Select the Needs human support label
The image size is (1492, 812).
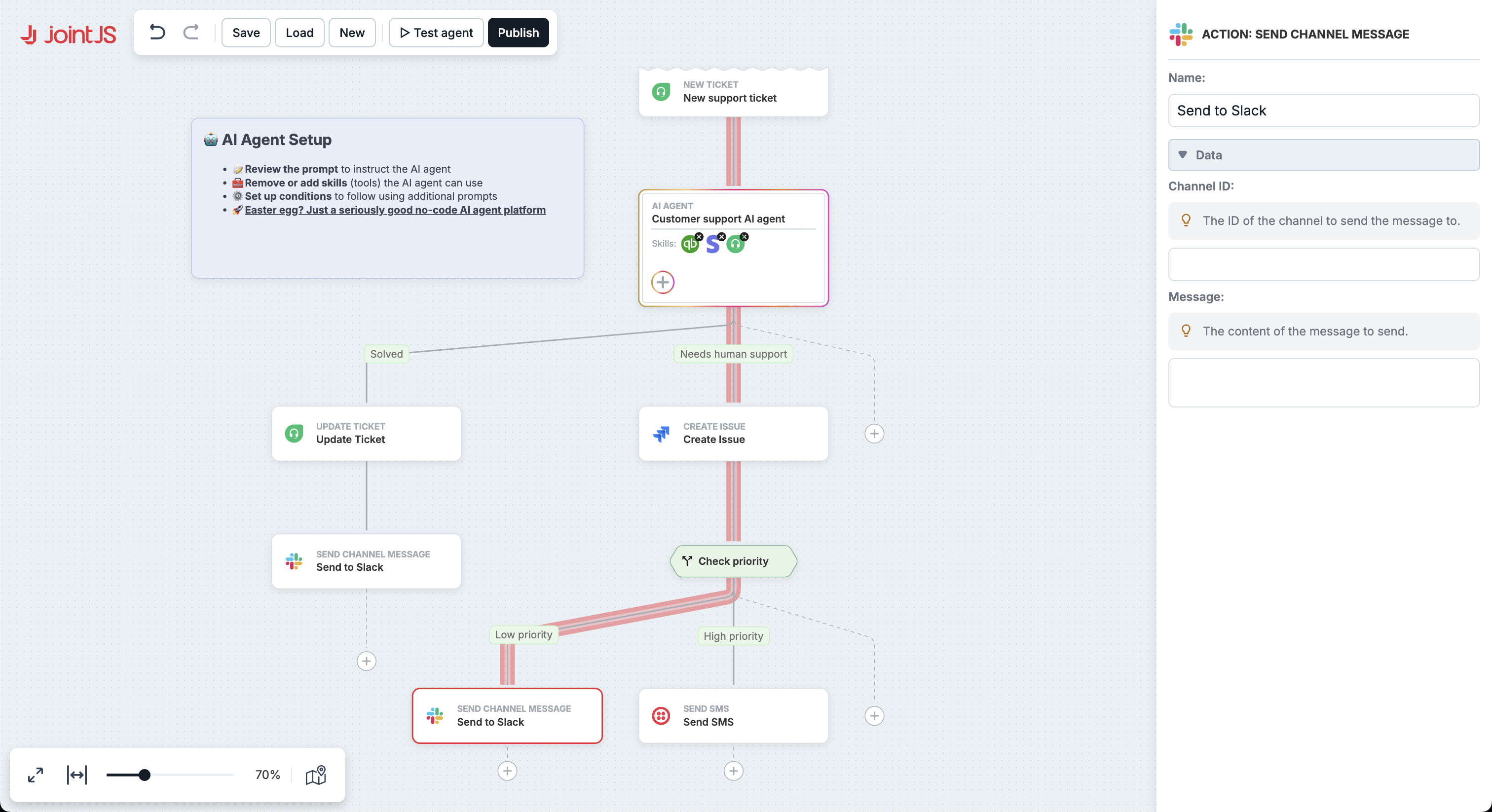(x=733, y=354)
